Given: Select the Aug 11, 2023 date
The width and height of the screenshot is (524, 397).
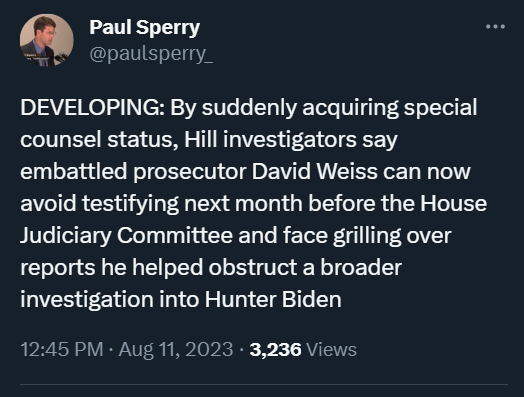Looking at the screenshot, I should pos(176,350).
